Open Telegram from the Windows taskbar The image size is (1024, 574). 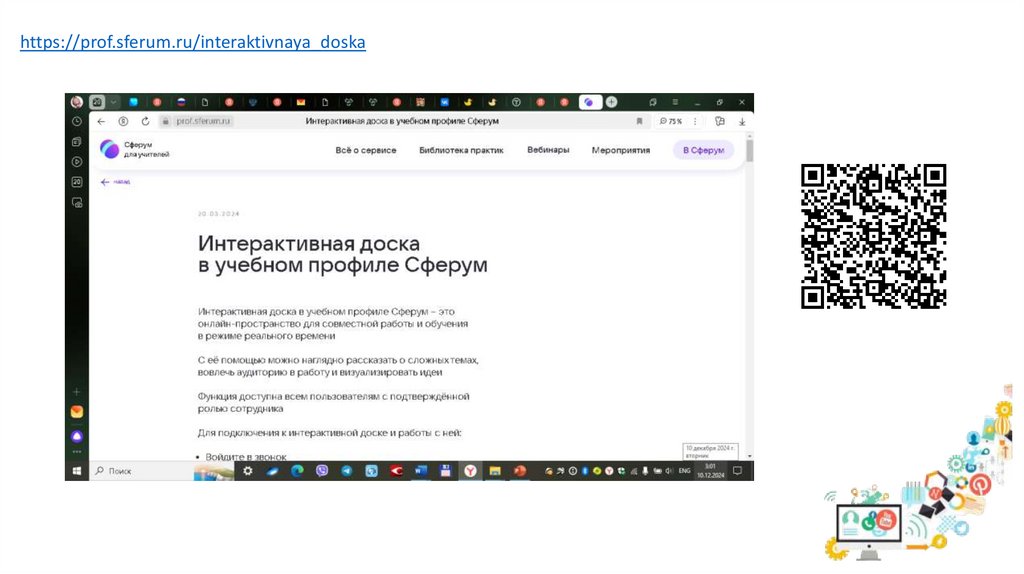tap(346, 470)
